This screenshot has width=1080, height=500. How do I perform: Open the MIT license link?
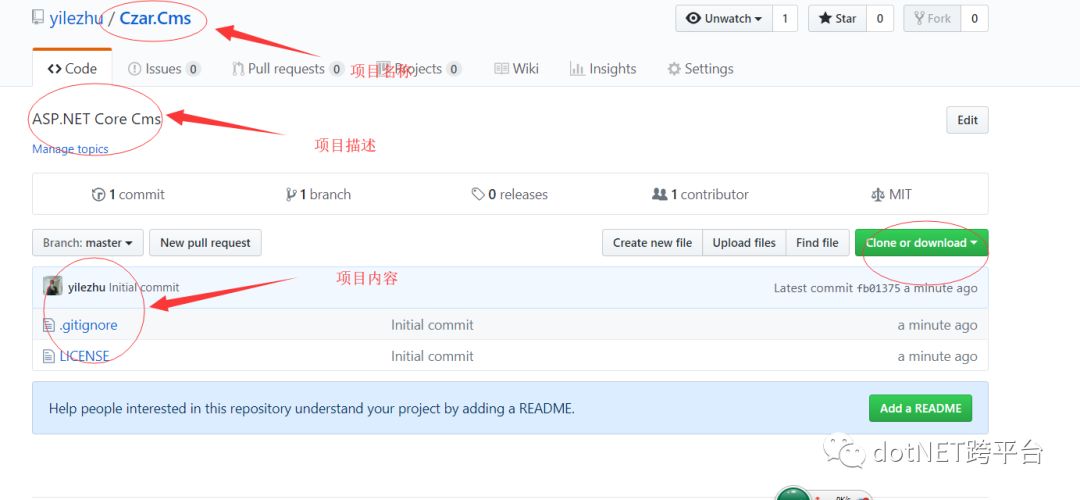pos(891,195)
